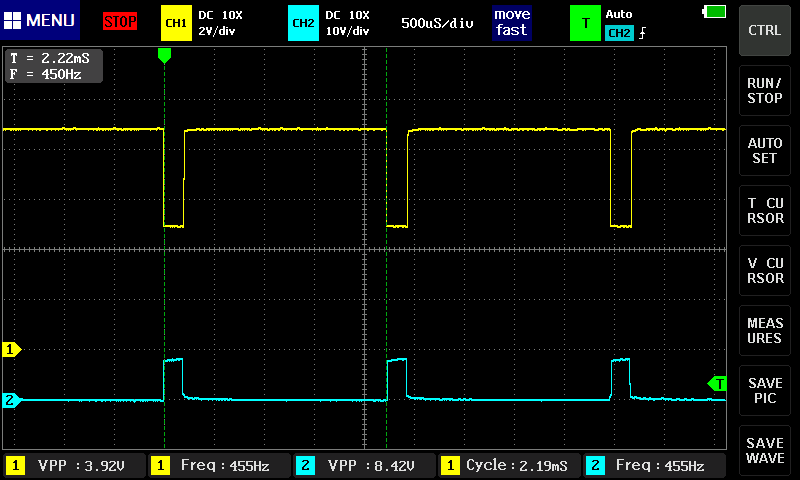Viewport: 800px width, 480px height.
Task: Click the Auto trigger mode label
Action: pyautogui.click(x=619, y=14)
